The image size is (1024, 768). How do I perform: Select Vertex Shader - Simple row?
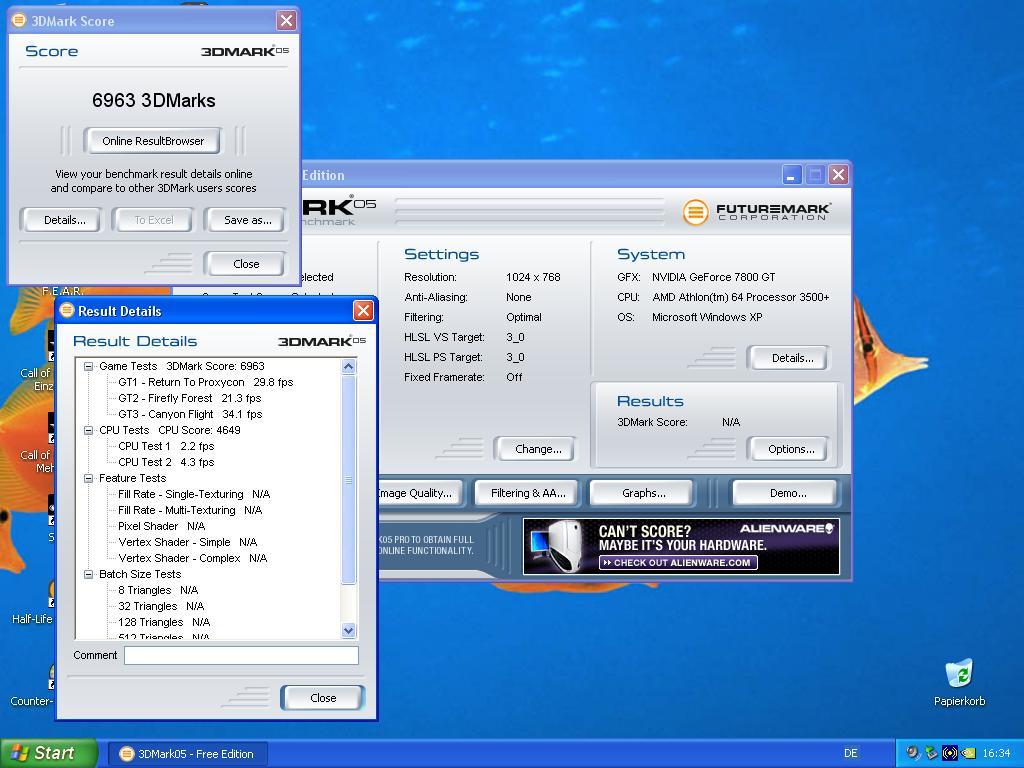click(x=187, y=542)
